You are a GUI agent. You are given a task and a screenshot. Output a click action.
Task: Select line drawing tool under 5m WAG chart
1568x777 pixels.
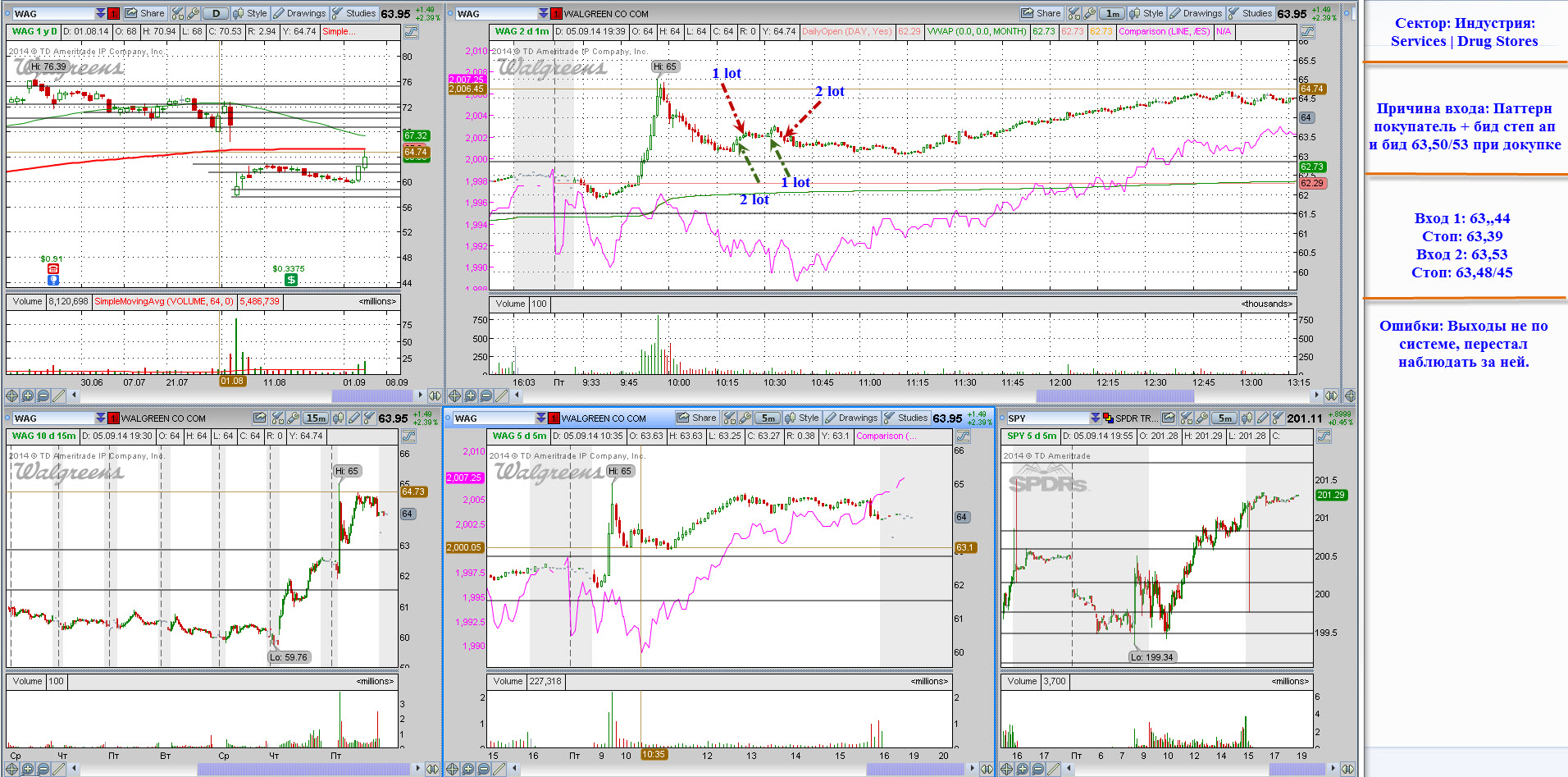tap(499, 769)
